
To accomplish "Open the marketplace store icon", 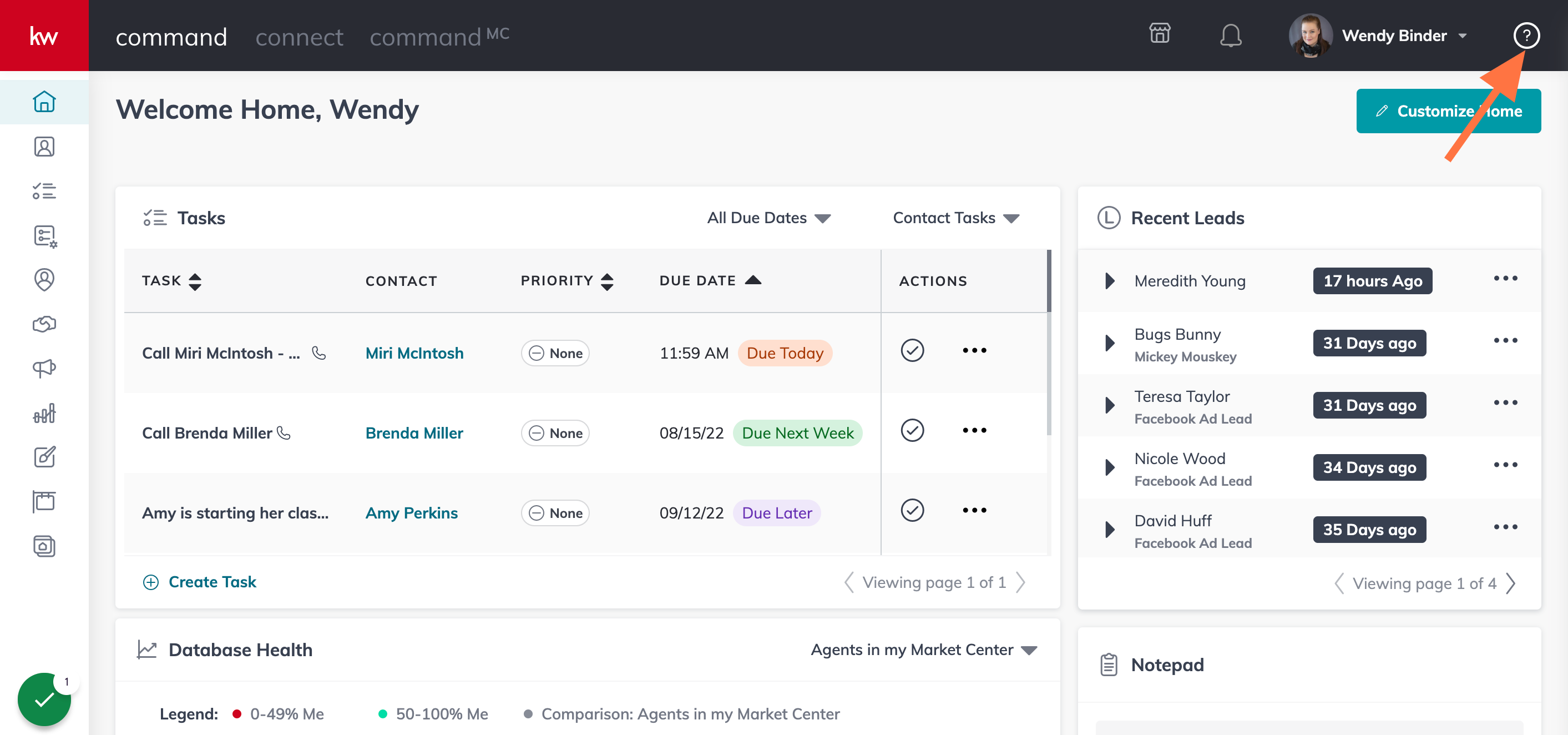I will click(1160, 34).
